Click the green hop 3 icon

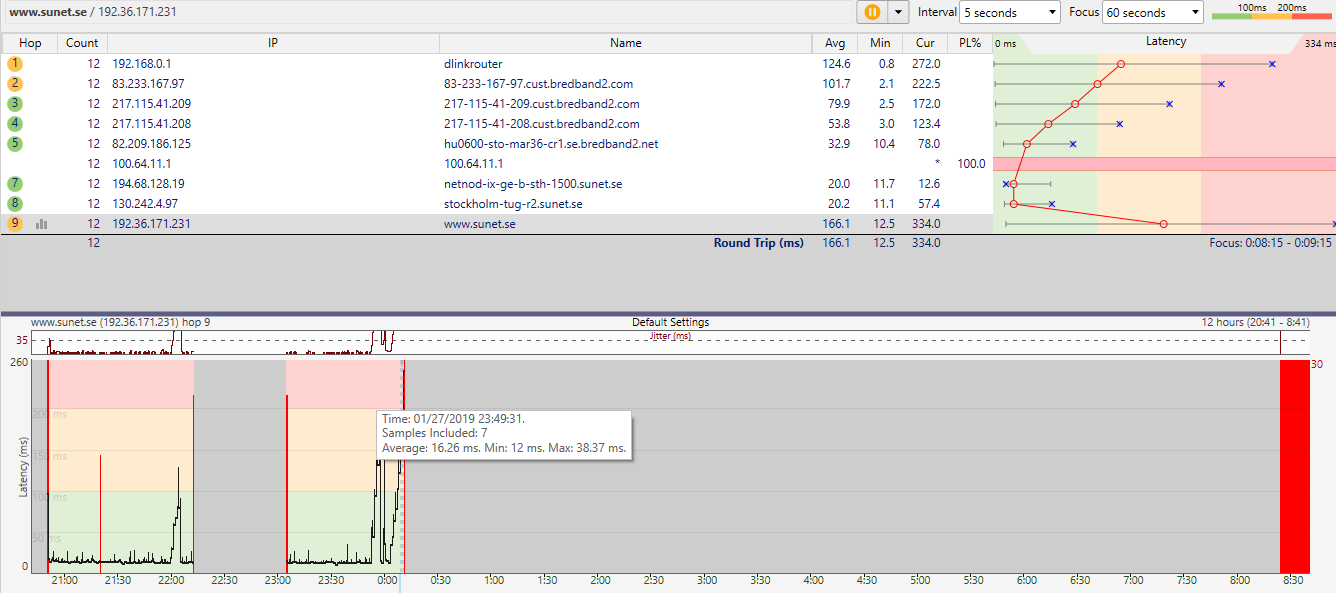coord(14,104)
